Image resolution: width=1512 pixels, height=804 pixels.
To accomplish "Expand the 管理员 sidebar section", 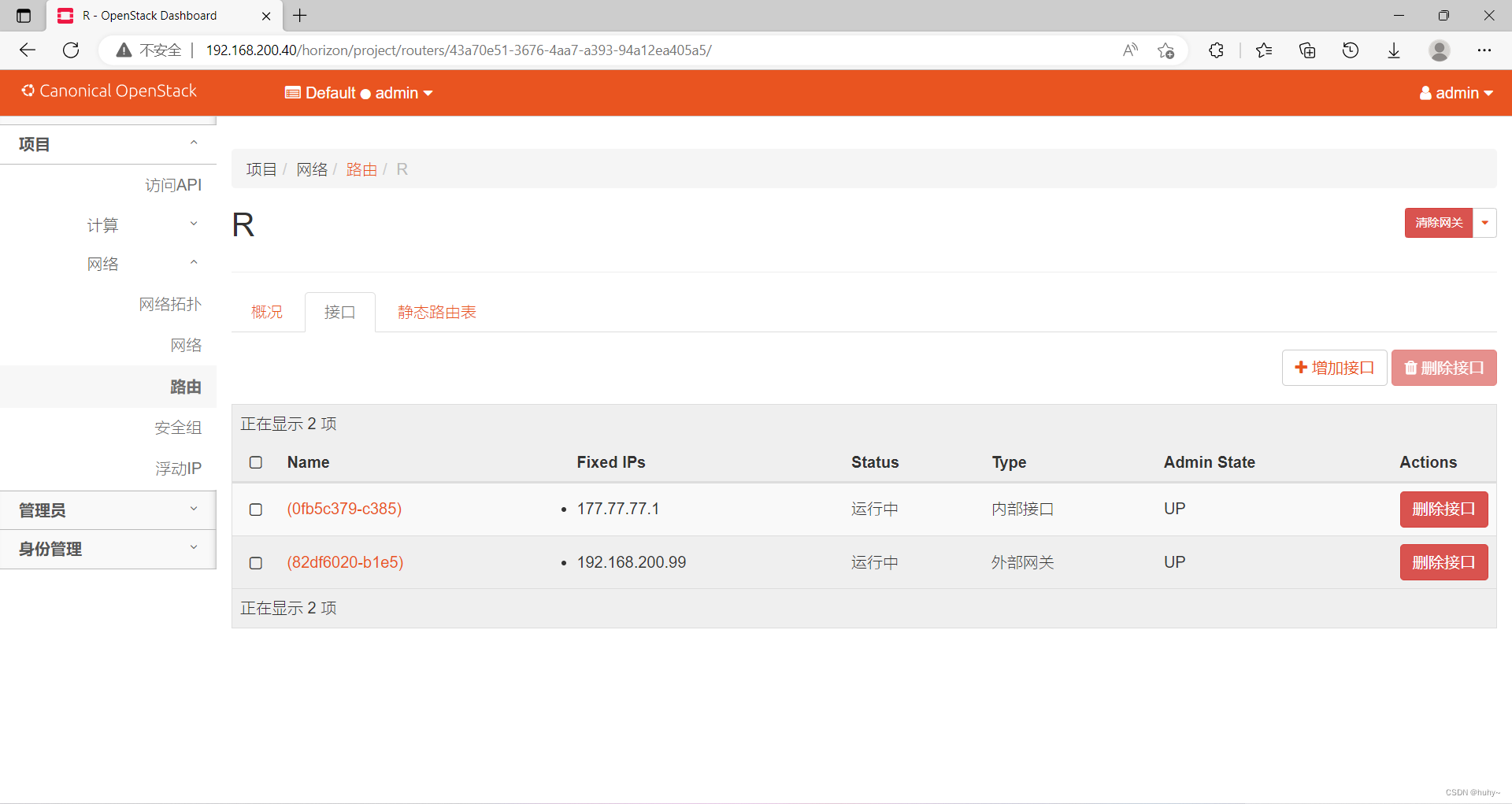I will tap(108, 510).
